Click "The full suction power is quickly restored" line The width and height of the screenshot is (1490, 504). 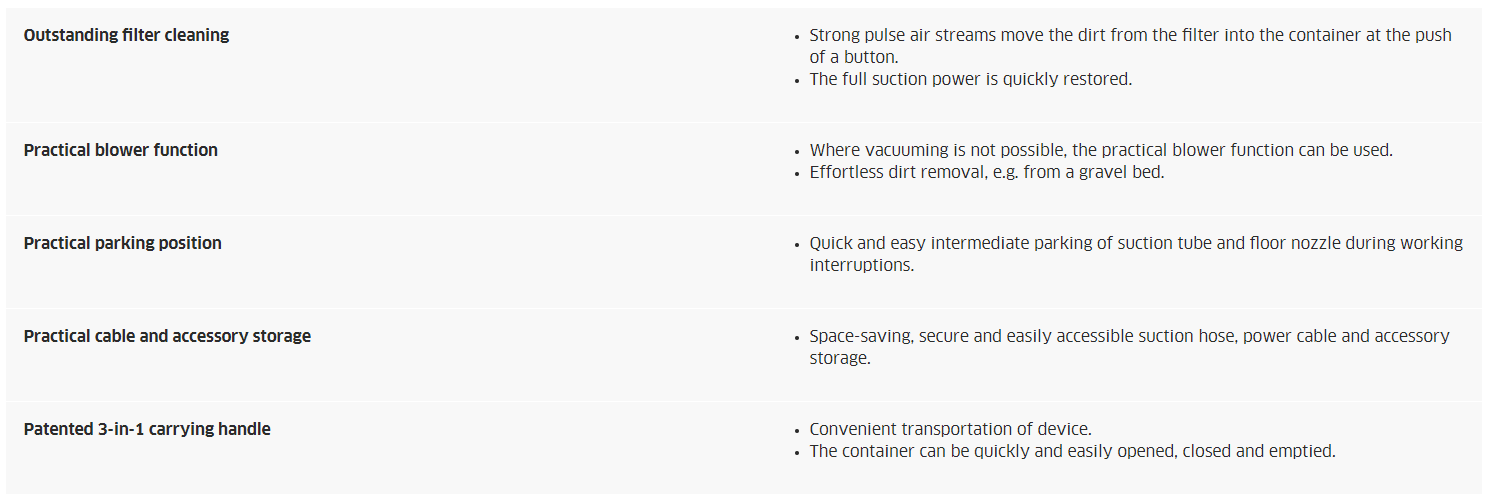pyautogui.click(x=971, y=79)
